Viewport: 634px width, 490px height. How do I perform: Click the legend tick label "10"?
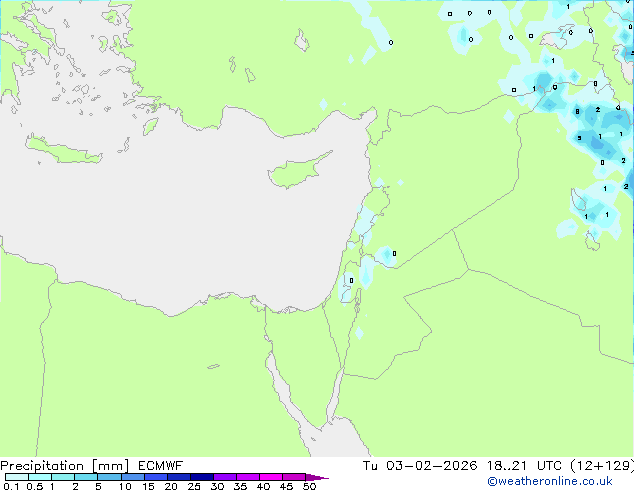click(125, 486)
